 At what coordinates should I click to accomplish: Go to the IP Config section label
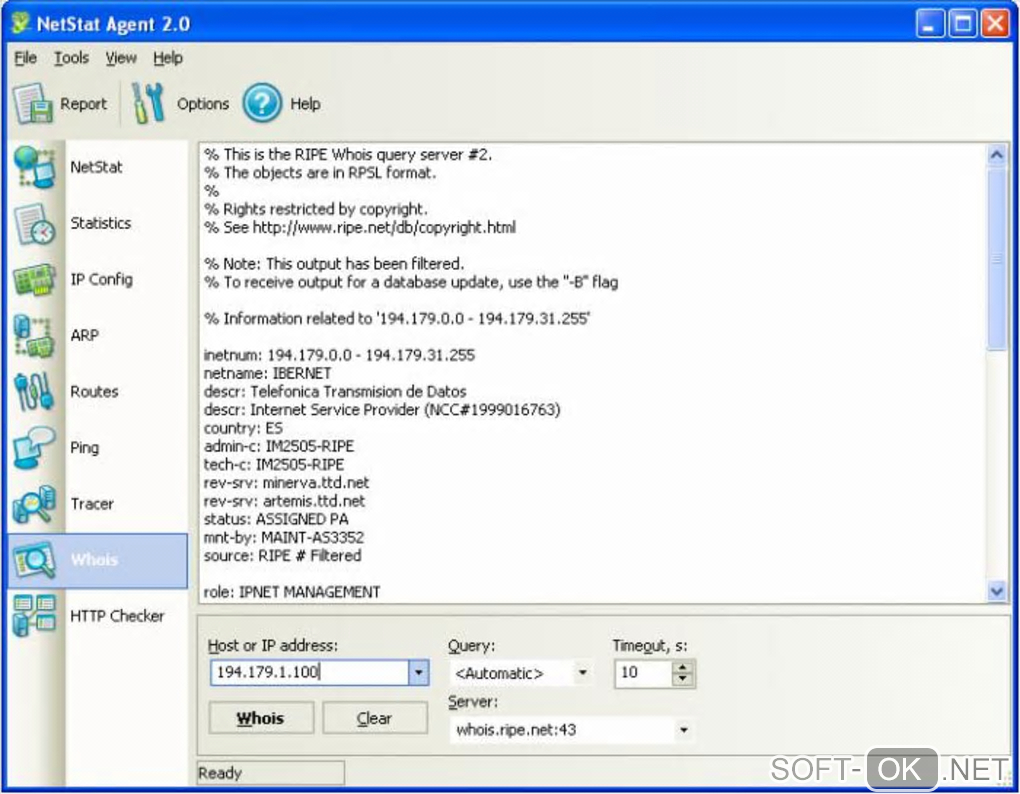point(101,280)
